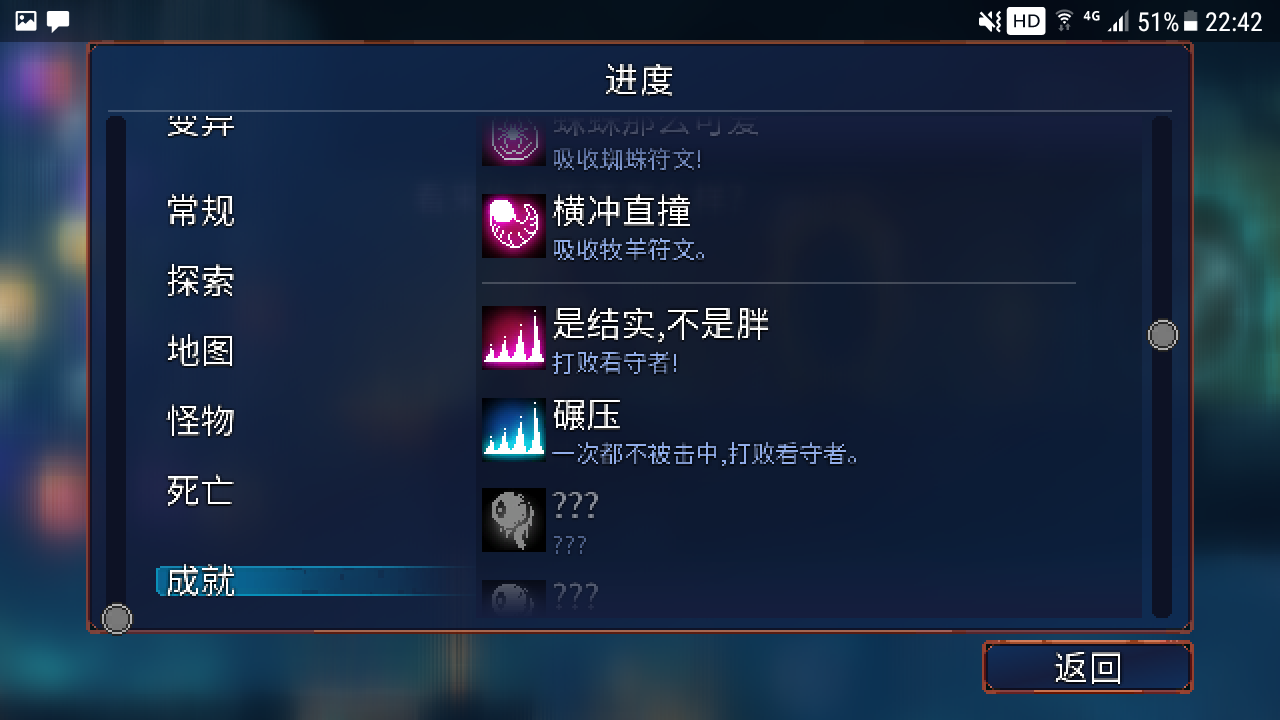
Task: Switch to the 地图 category
Action: tap(200, 351)
